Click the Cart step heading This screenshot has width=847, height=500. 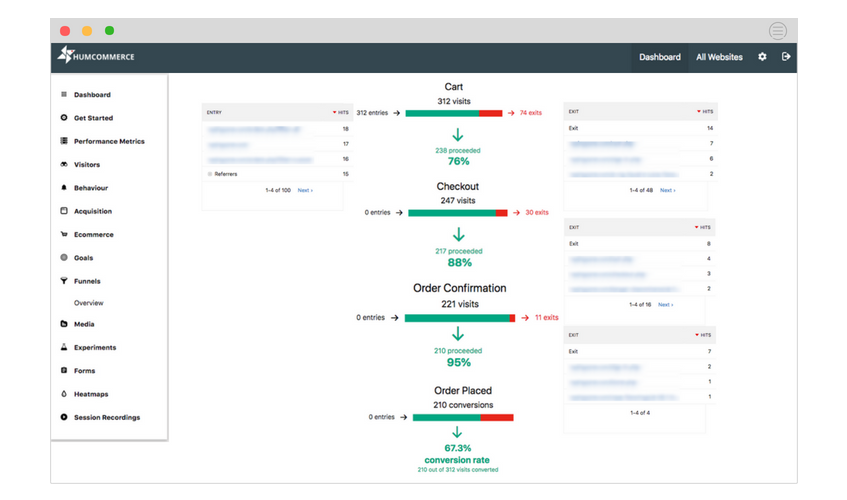[454, 87]
